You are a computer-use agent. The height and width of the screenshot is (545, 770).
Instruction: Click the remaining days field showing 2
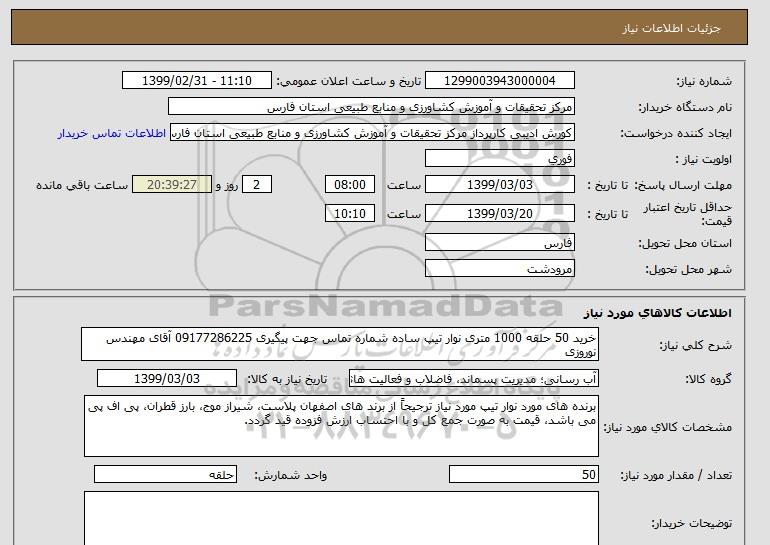point(256,185)
